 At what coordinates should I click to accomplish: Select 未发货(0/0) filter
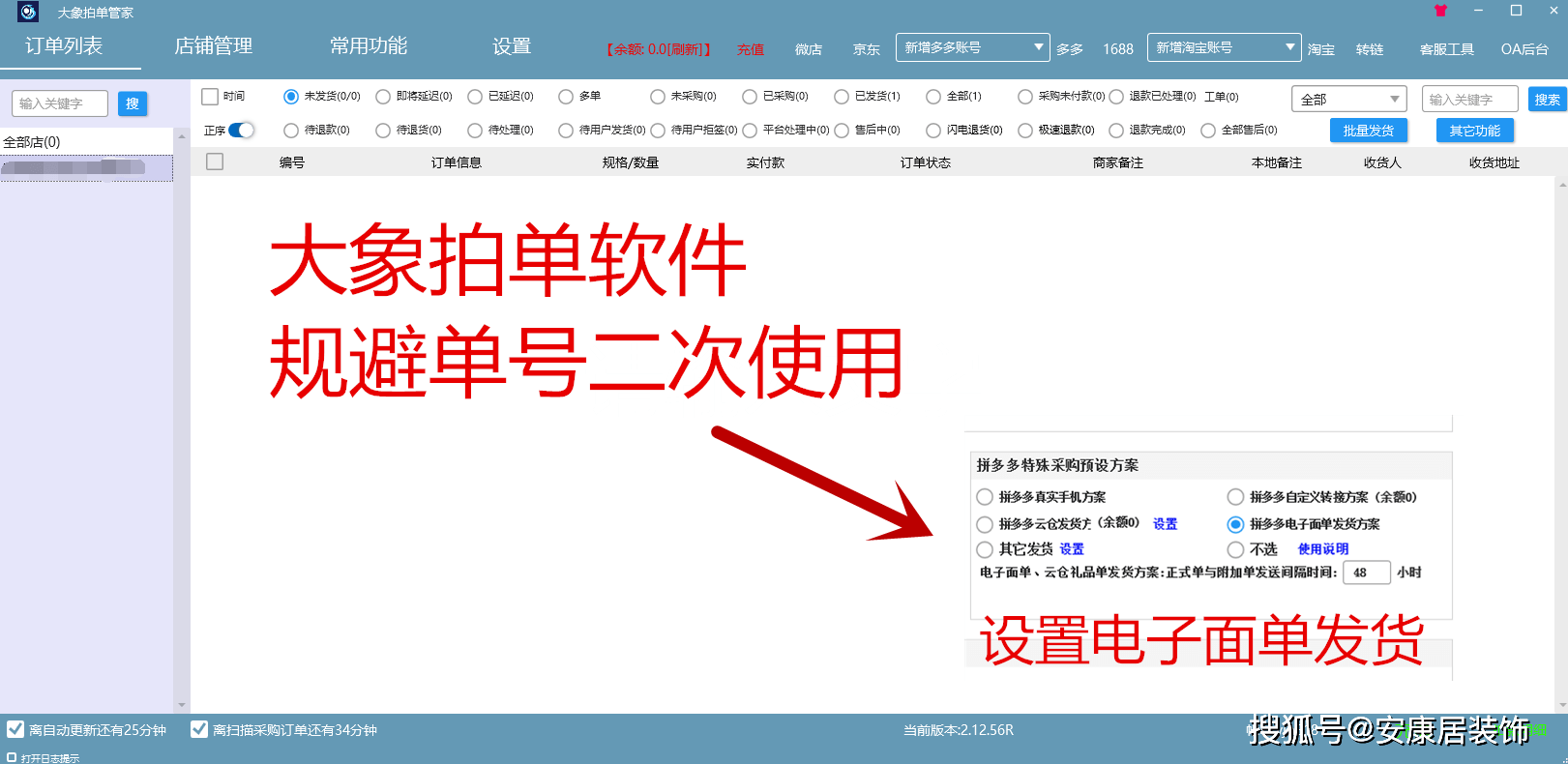pos(291,97)
